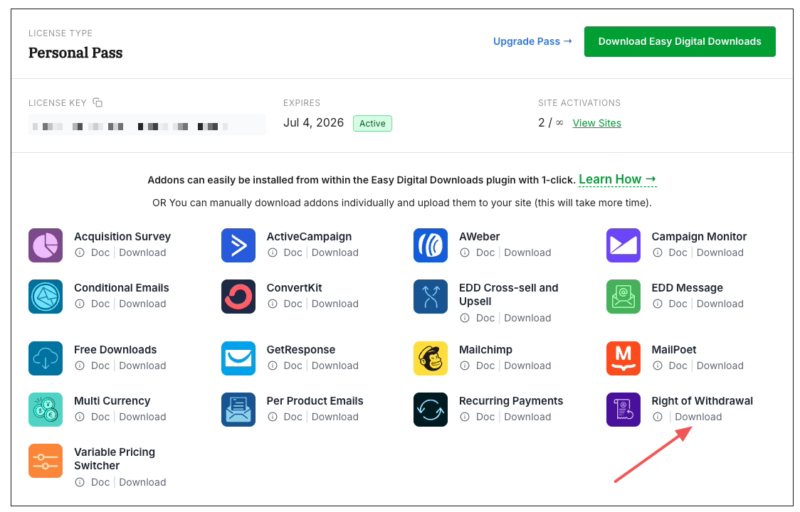Image resolution: width=800 pixels, height=512 pixels.
Task: Click the blurred license key field
Action: pyautogui.click(x=147, y=125)
